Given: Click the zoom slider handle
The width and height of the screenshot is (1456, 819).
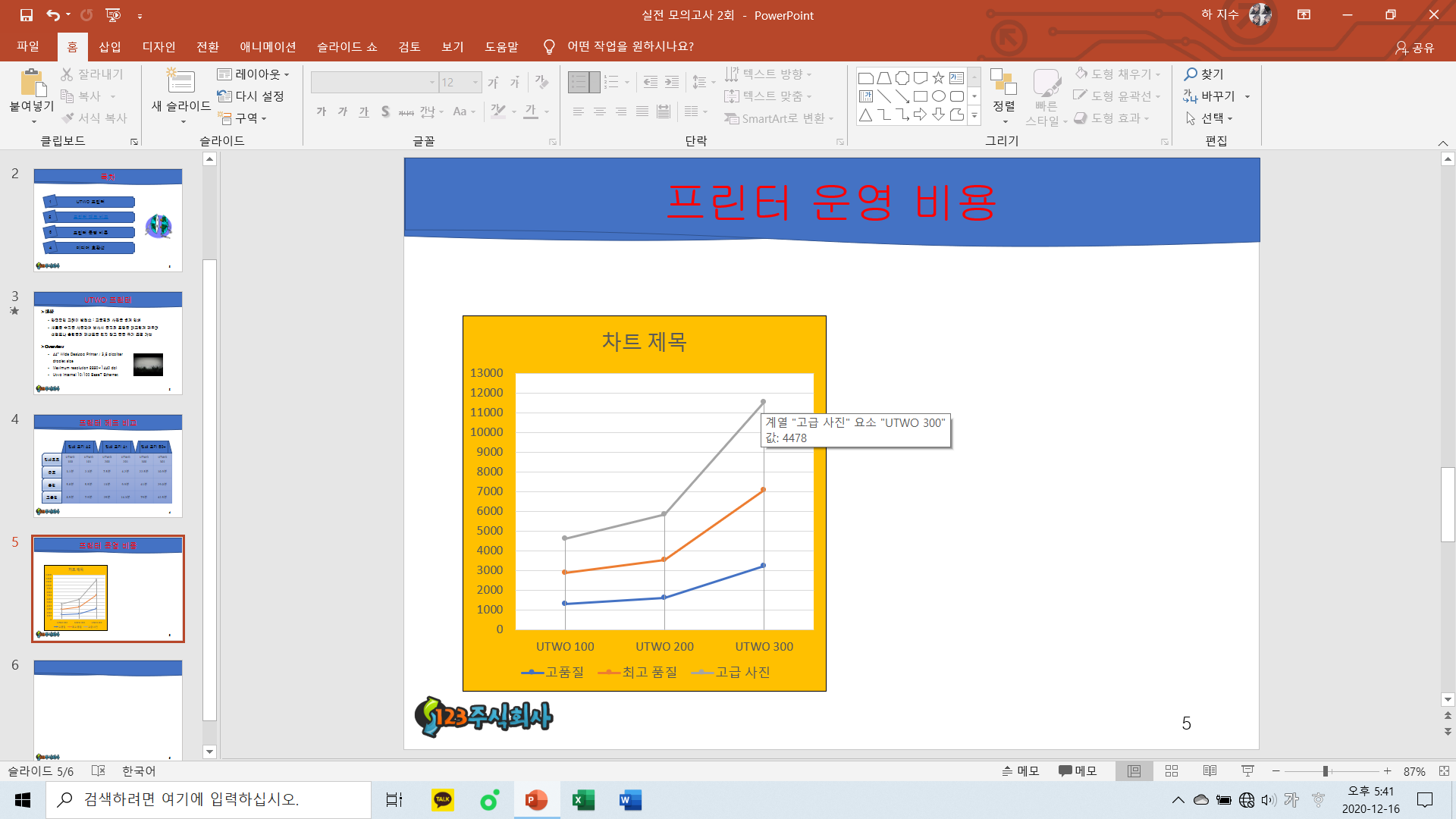Looking at the screenshot, I should (1326, 771).
